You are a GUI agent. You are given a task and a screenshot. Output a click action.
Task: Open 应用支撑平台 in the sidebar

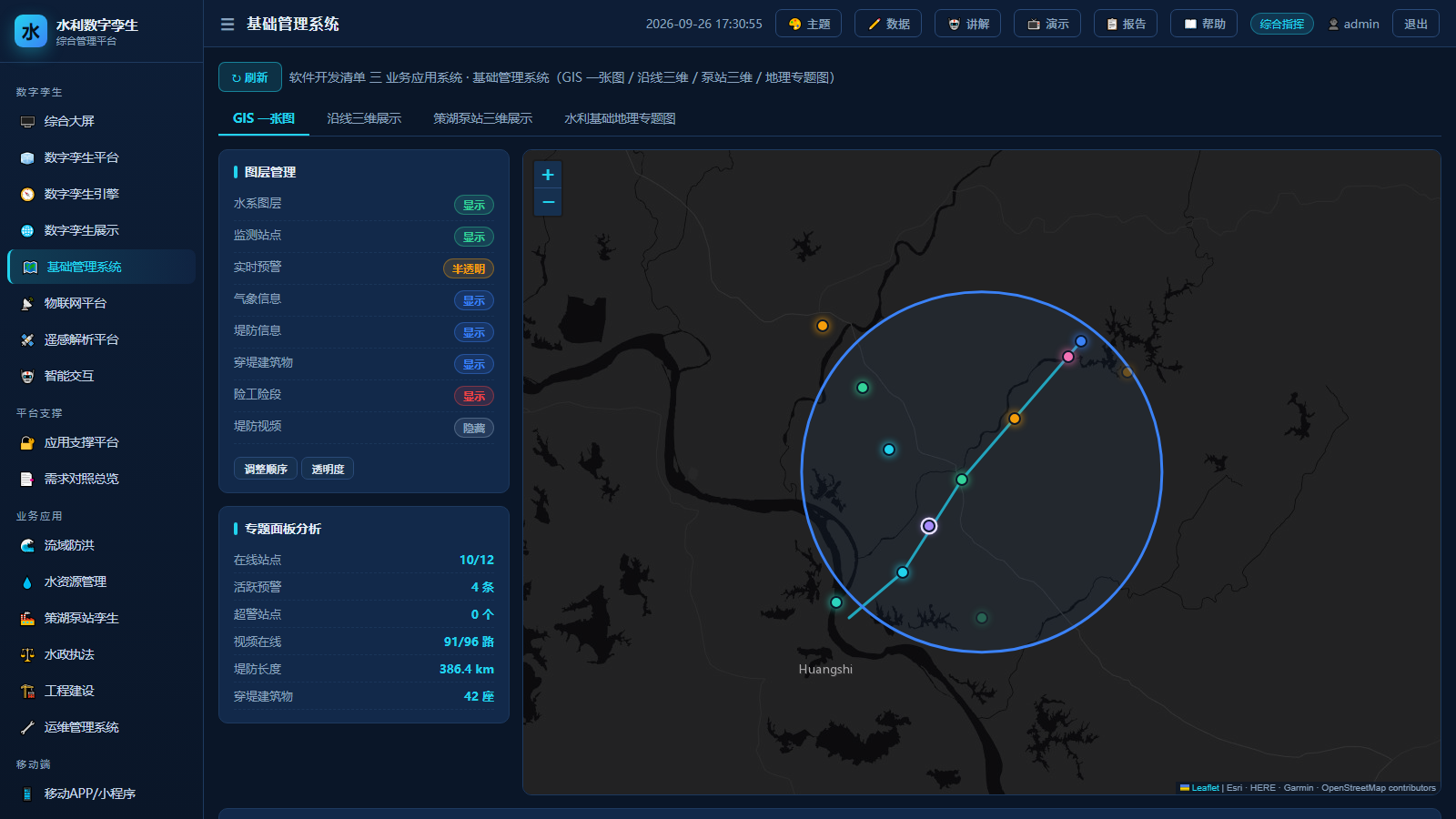coord(101,442)
